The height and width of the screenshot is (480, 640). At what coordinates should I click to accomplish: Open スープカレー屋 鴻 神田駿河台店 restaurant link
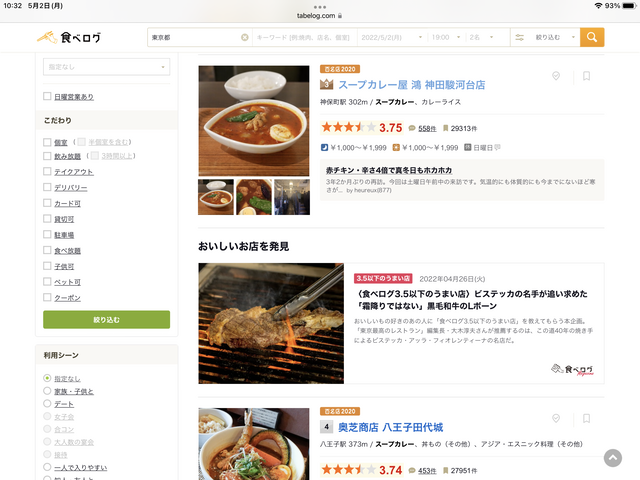coord(411,85)
